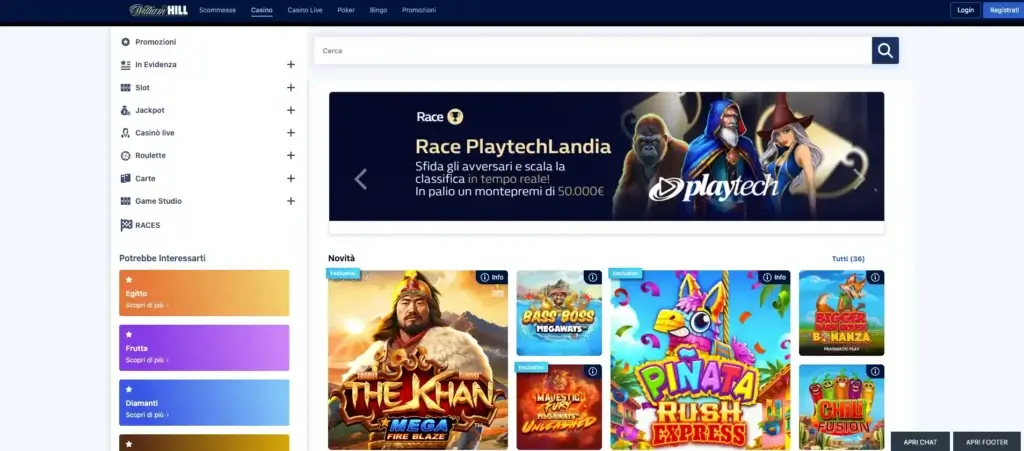Click the Game Studio sidebar icon
1024x451 pixels.
click(125, 201)
